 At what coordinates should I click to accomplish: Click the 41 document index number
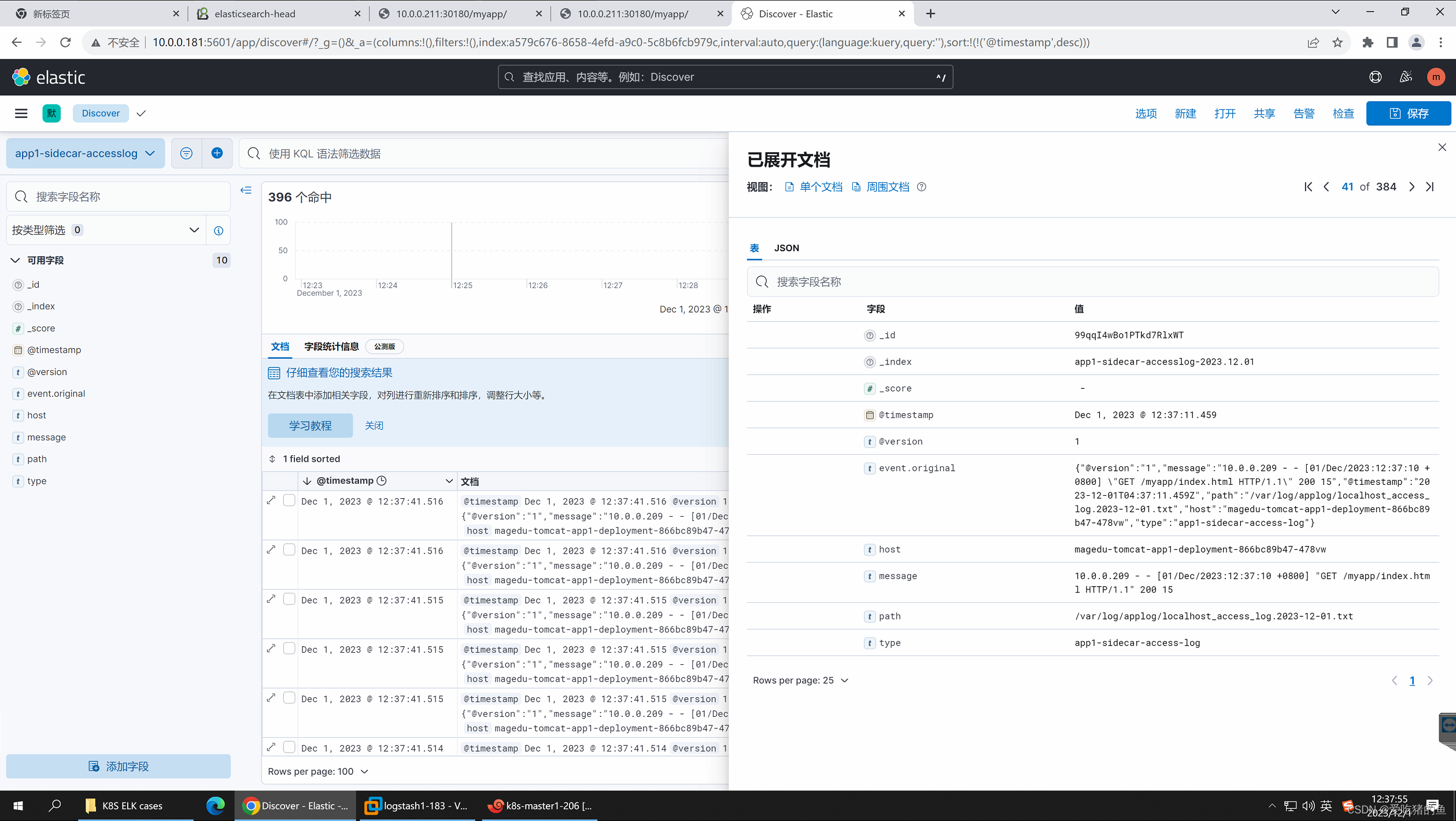click(1347, 187)
